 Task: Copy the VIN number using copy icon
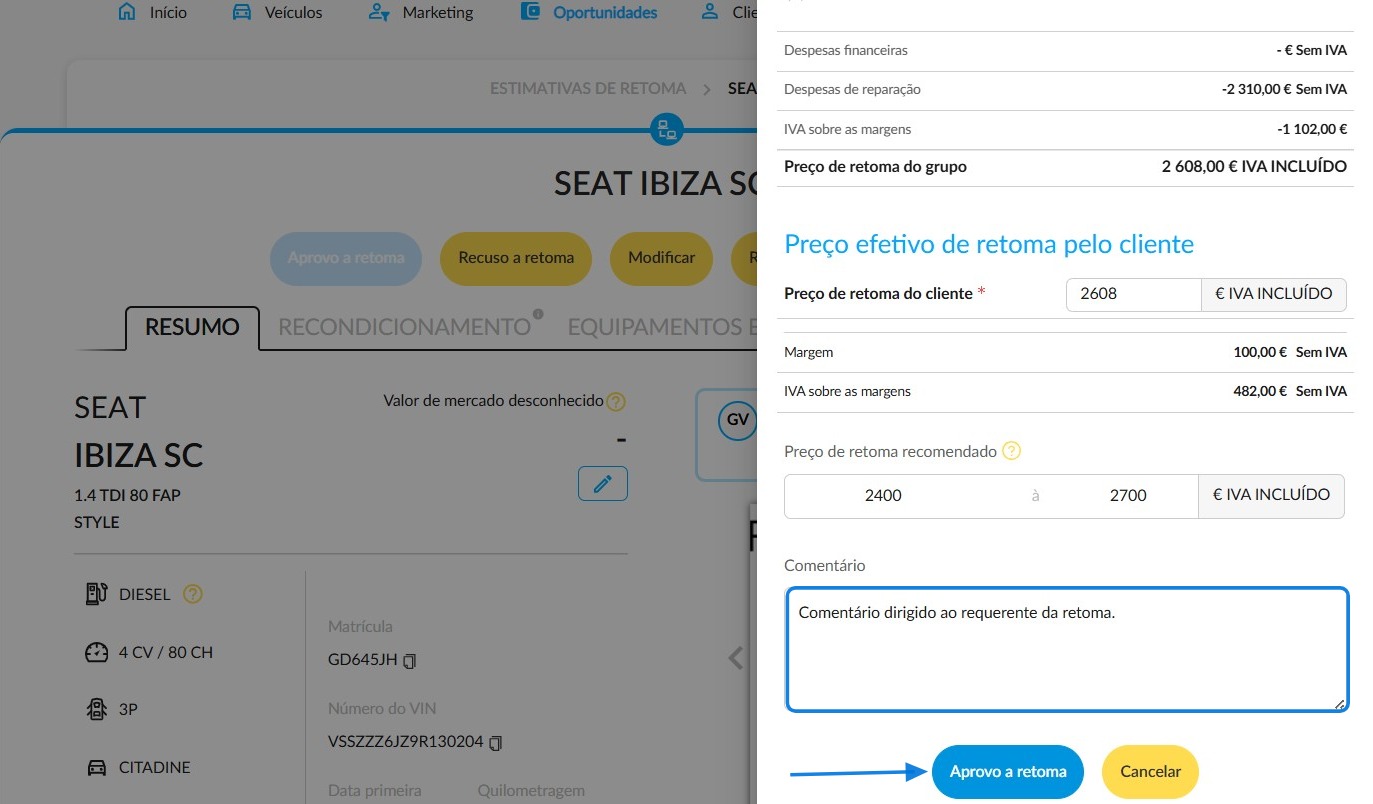click(x=495, y=743)
